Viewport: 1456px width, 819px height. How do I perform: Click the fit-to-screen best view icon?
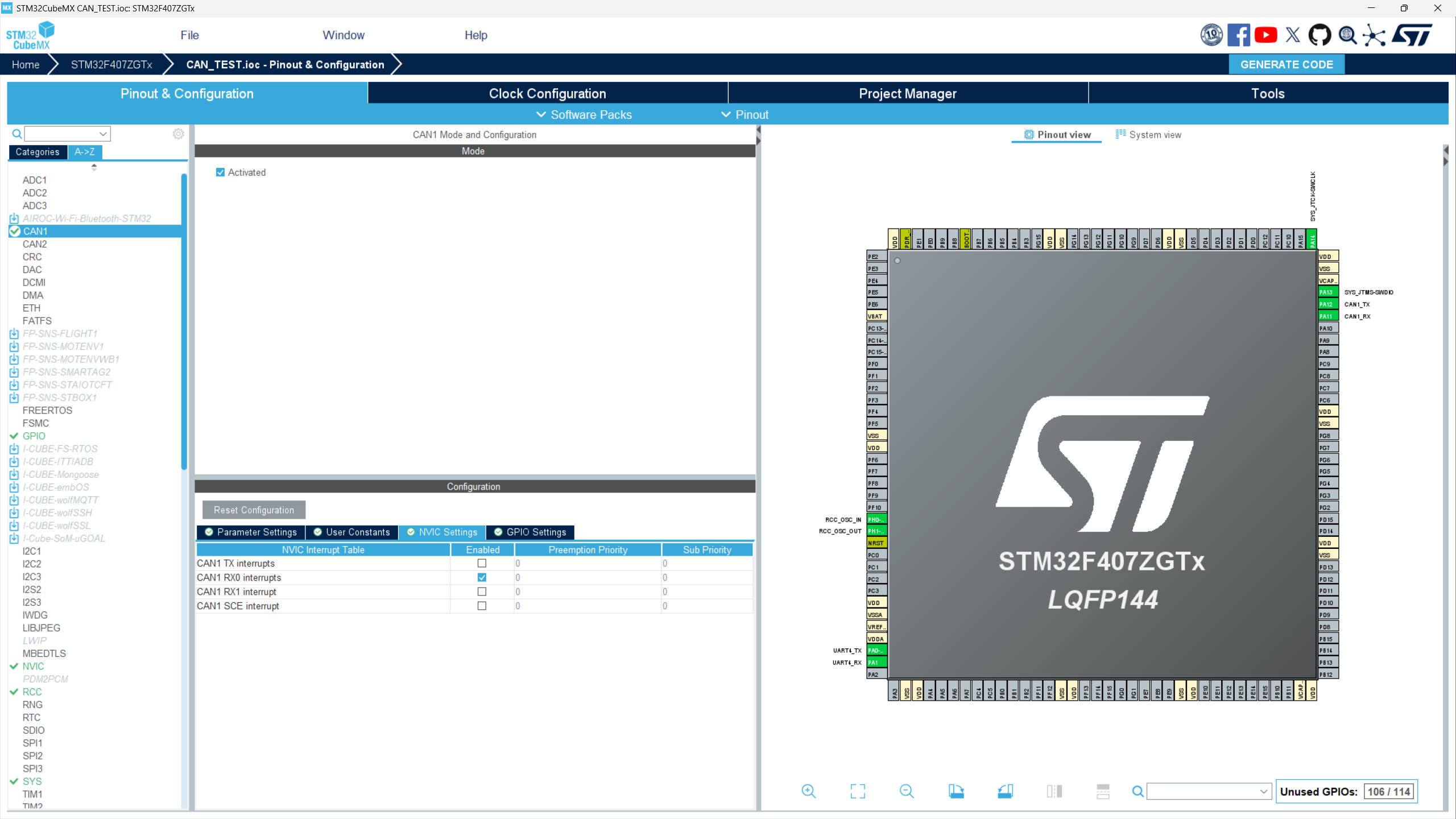pyautogui.click(x=858, y=791)
